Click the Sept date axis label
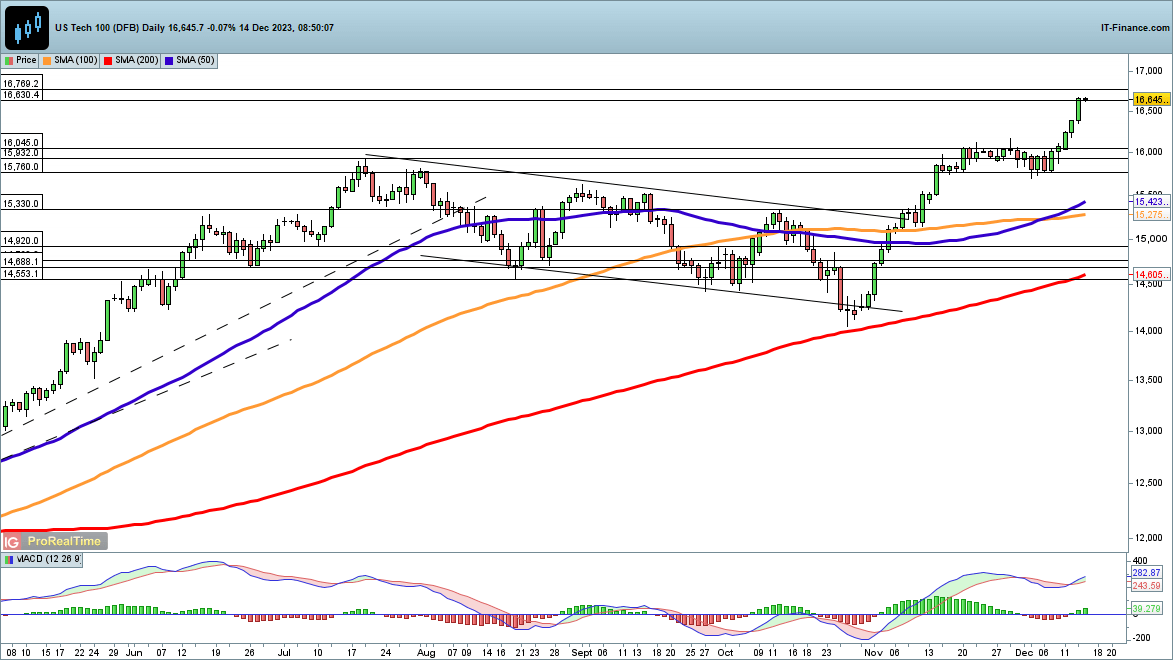1173x660 pixels. (582, 653)
